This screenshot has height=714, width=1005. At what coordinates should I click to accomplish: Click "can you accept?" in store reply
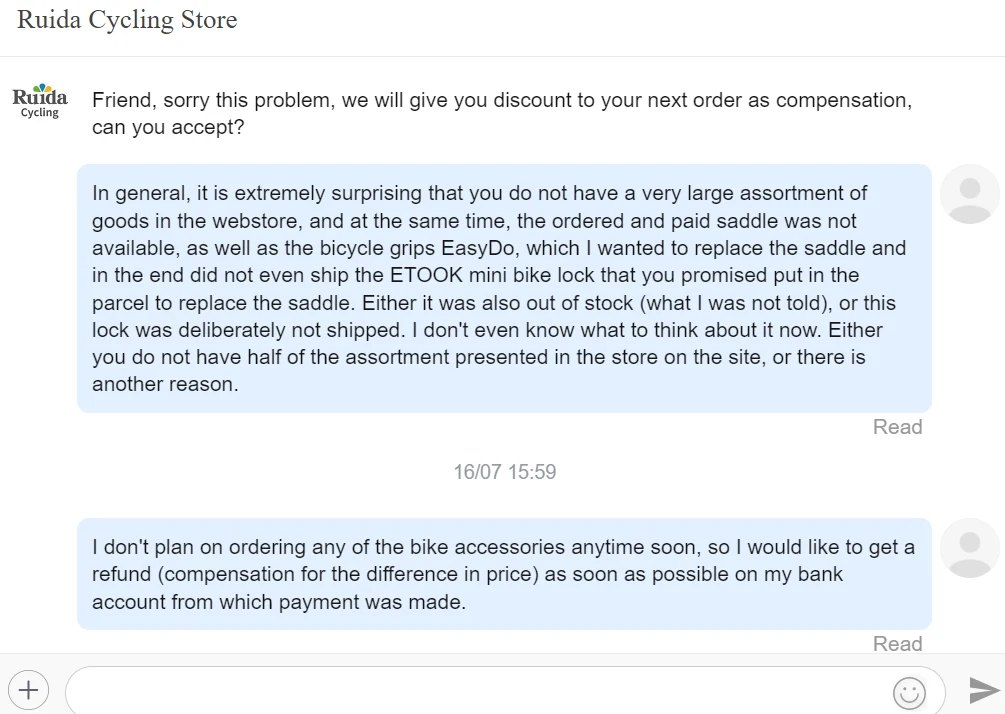[x=168, y=128]
